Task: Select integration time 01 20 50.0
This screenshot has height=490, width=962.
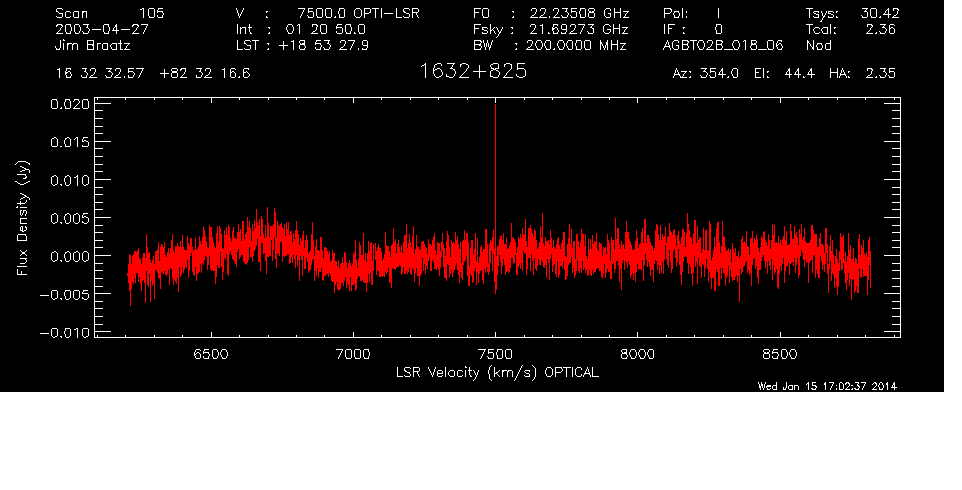Action: [325, 29]
